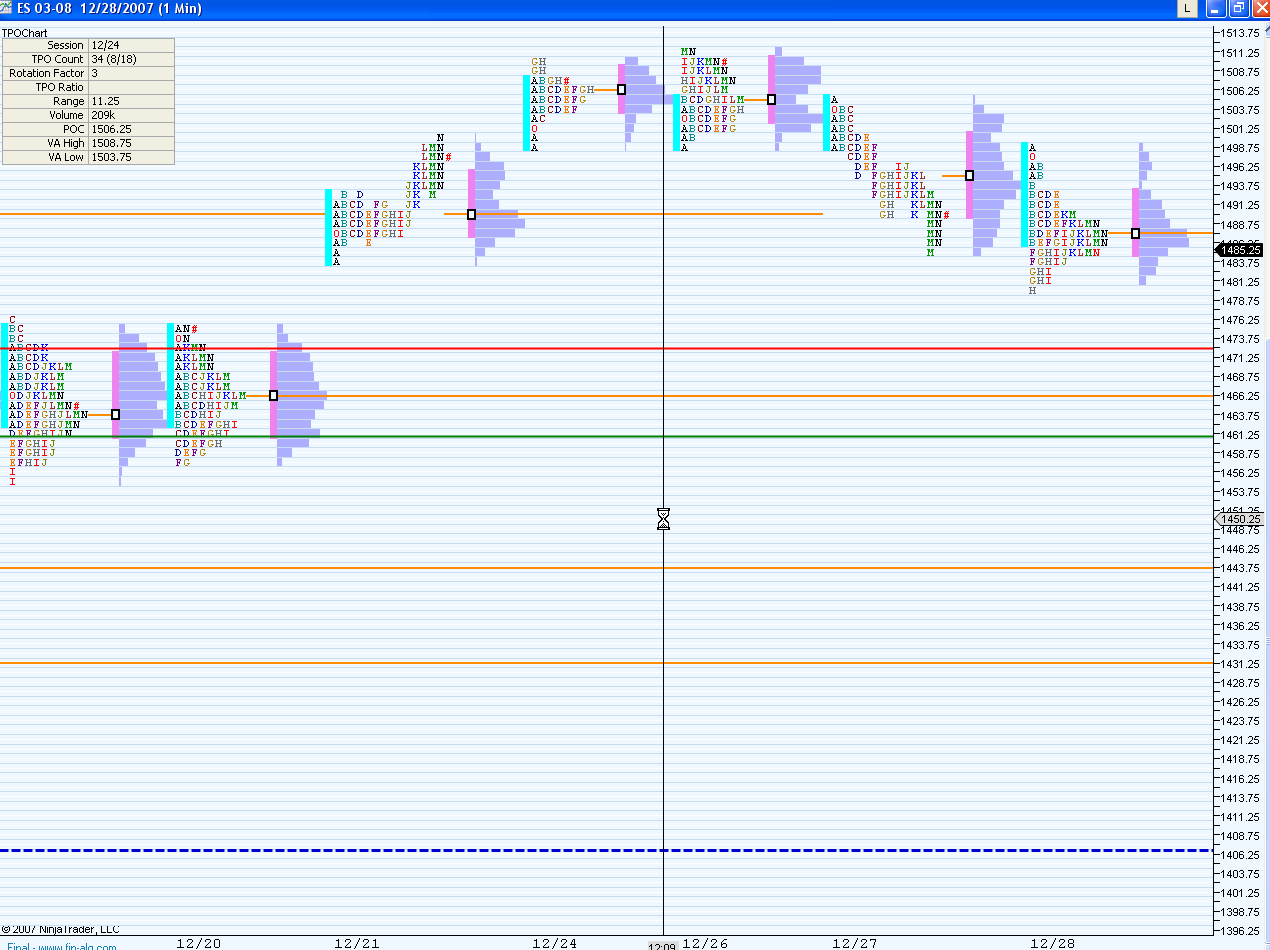1270x950 pixels.
Task: Click the L link button in title bar
Action: (1186, 9)
